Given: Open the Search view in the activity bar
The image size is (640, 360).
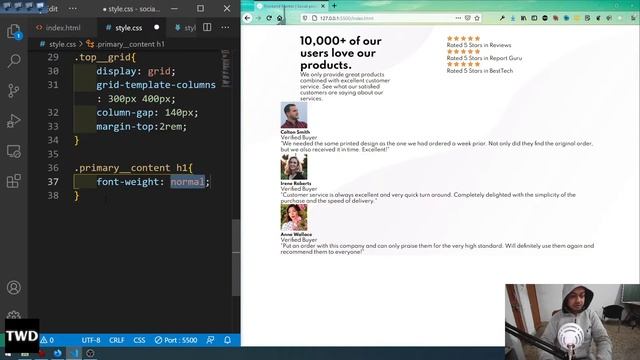Looking at the screenshot, I should [x=14, y=61].
